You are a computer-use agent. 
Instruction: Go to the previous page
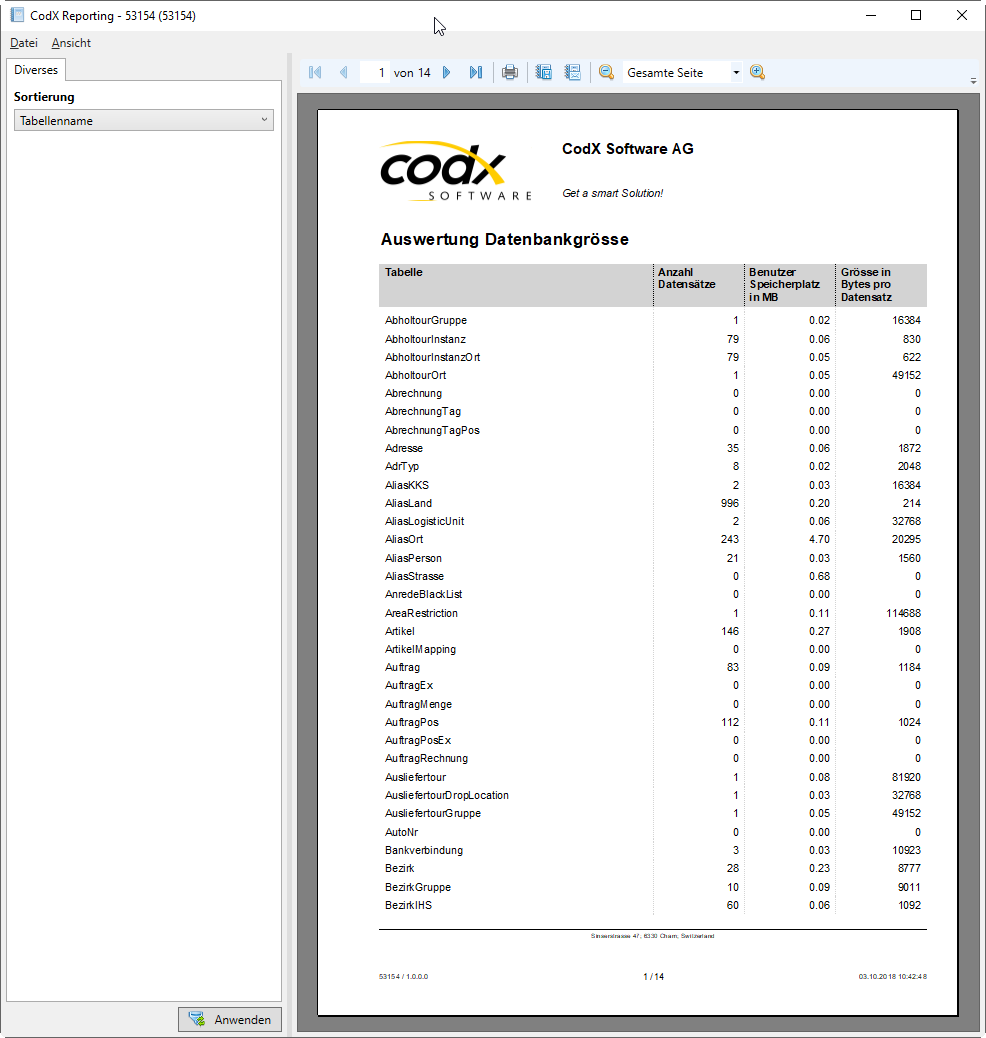pos(345,71)
